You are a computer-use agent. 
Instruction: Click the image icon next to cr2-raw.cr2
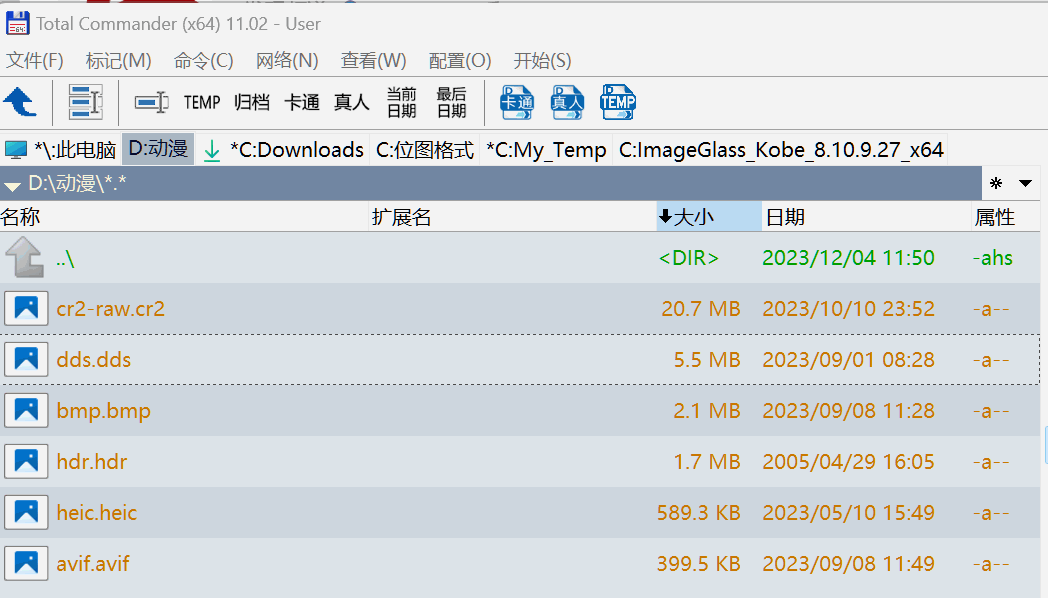click(25, 309)
